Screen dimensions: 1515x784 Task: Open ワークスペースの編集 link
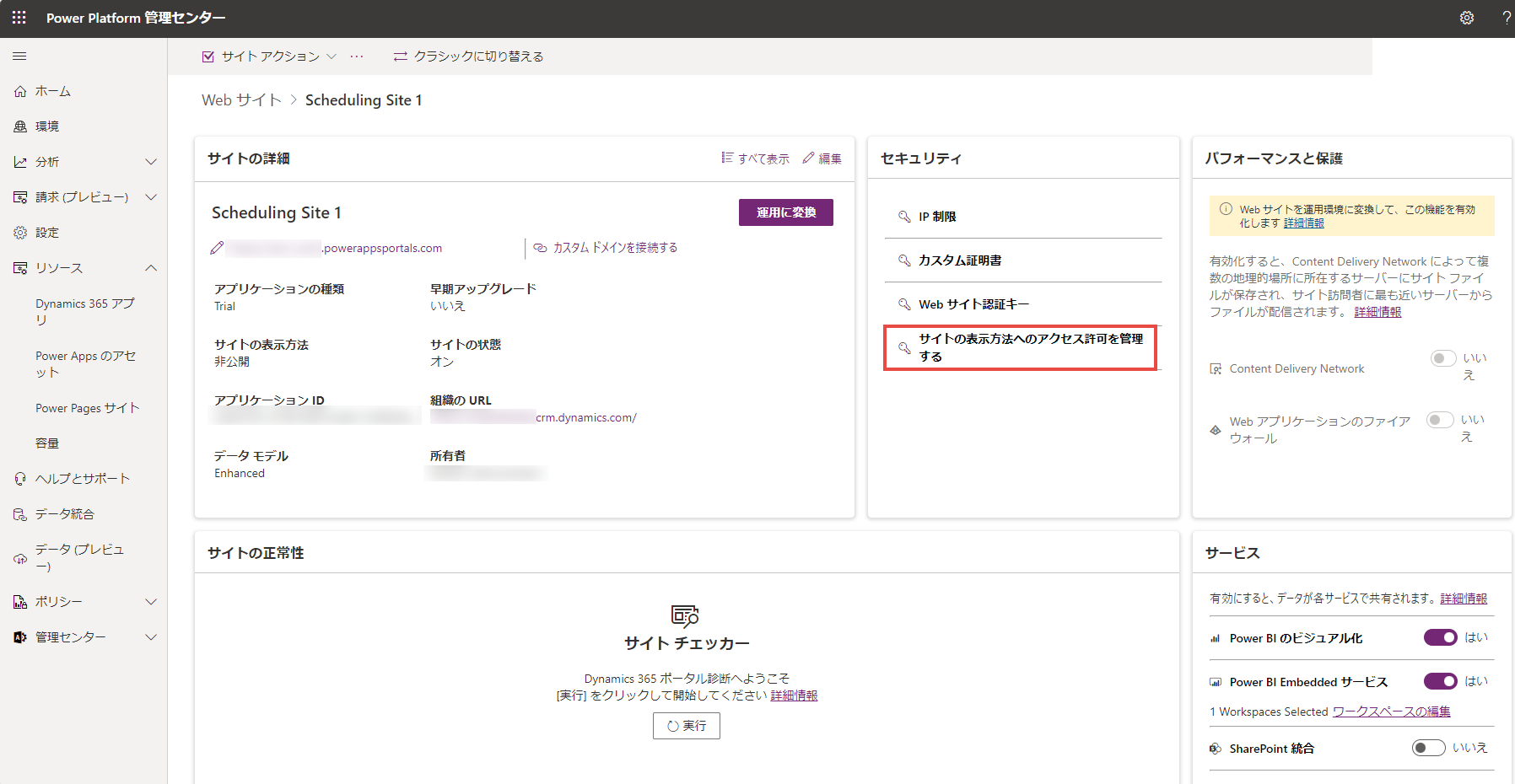point(1392,712)
